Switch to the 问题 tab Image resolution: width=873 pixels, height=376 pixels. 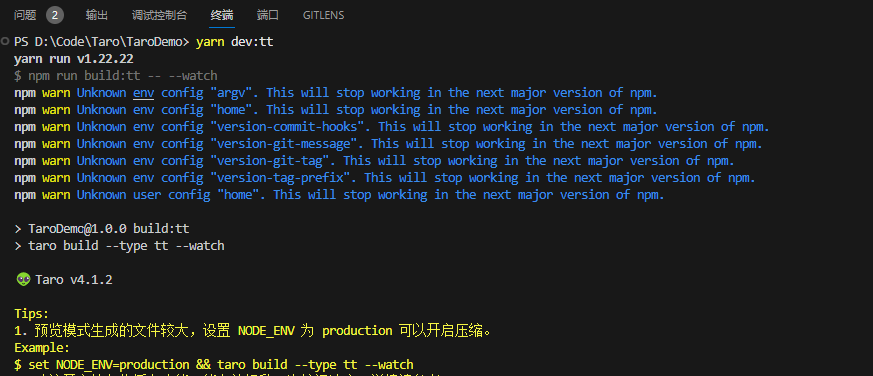click(x=25, y=16)
